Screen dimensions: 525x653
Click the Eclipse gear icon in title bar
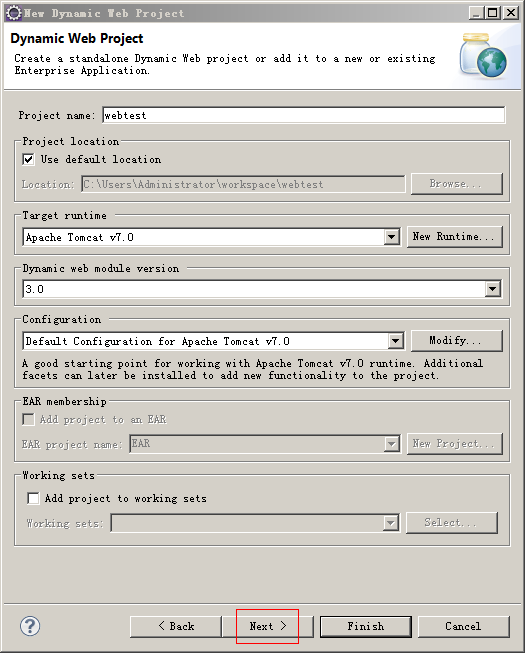tap(13, 12)
